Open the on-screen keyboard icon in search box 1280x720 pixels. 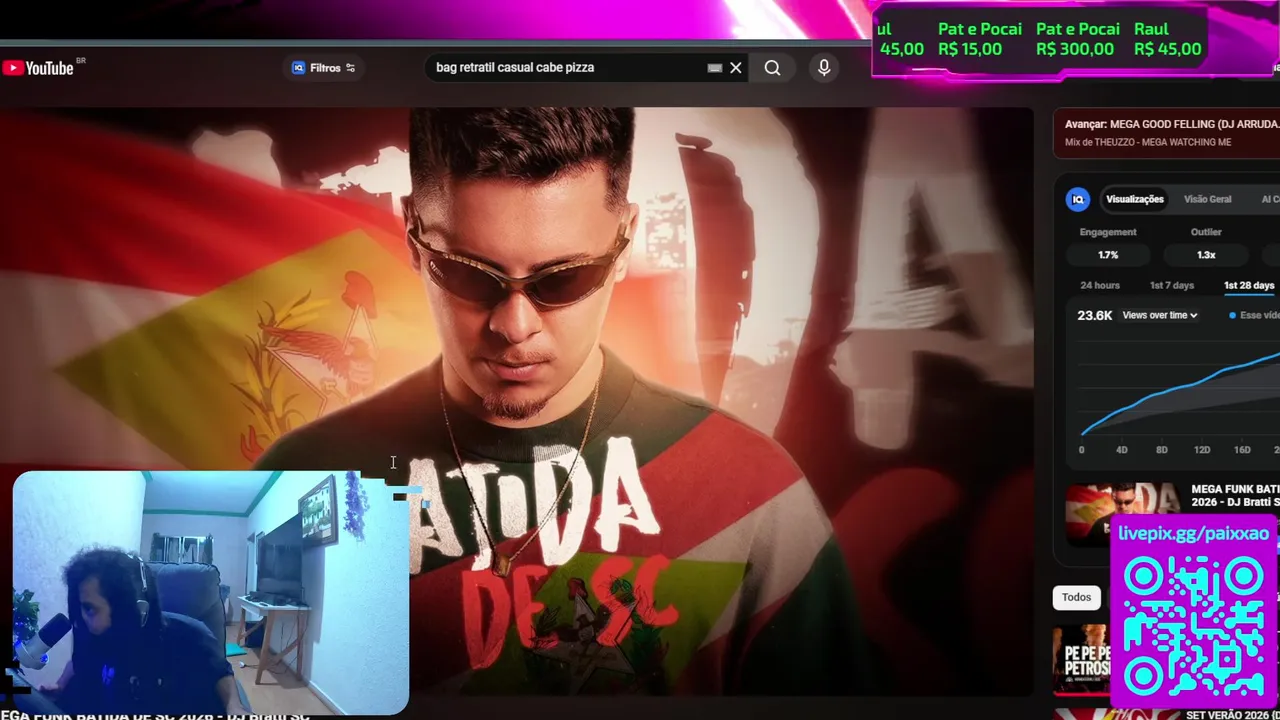click(714, 68)
